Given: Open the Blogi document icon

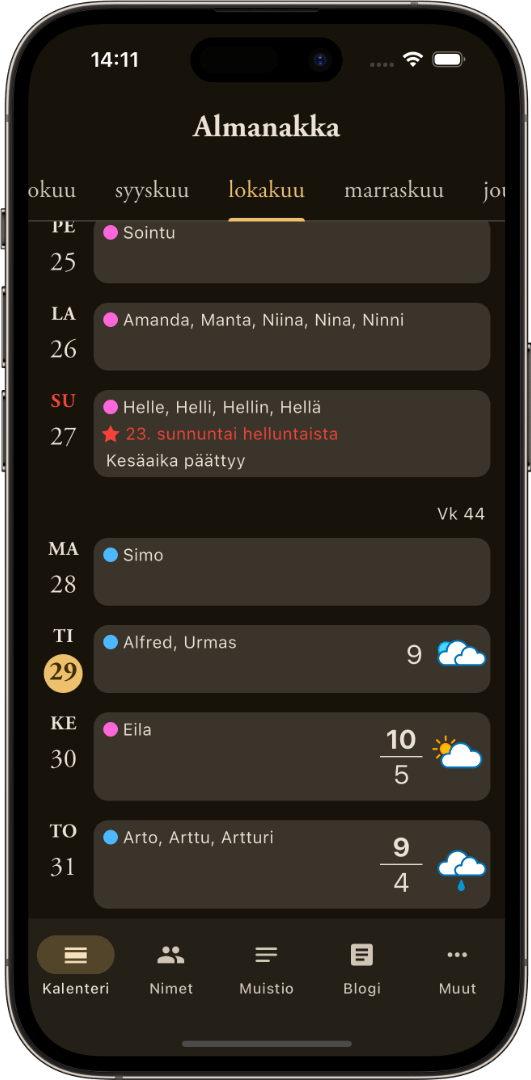Looking at the screenshot, I should [x=362, y=955].
